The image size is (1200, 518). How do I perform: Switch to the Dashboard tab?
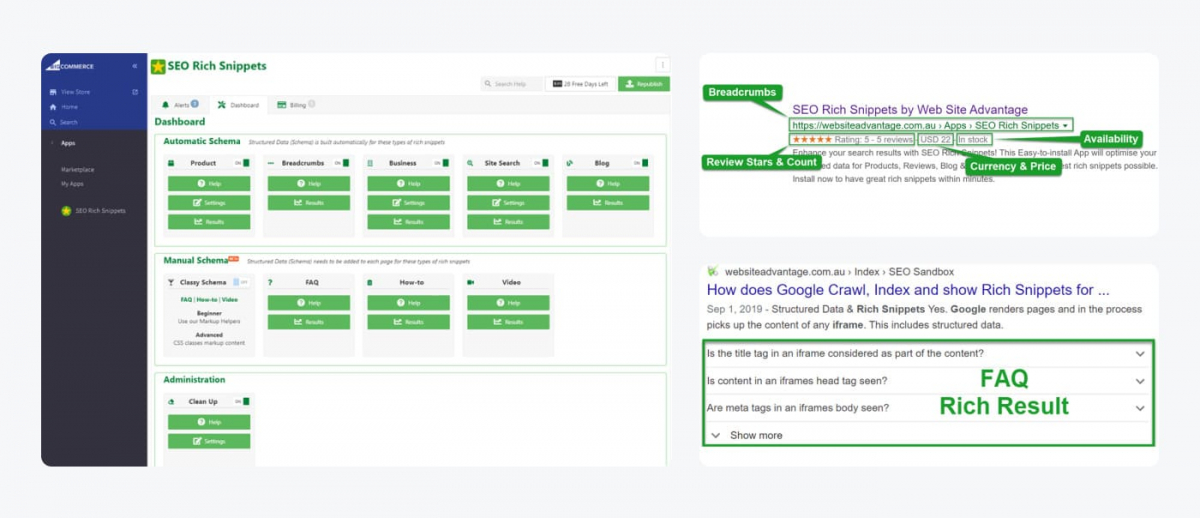pos(238,104)
